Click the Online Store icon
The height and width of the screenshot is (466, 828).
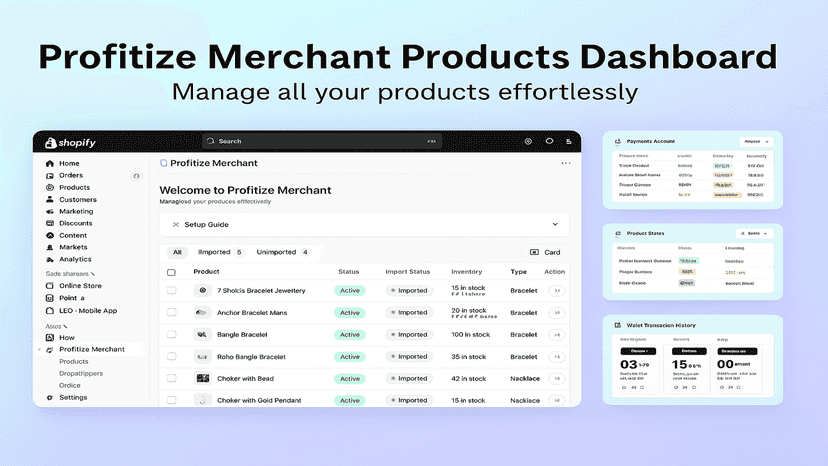pyautogui.click(x=50, y=286)
